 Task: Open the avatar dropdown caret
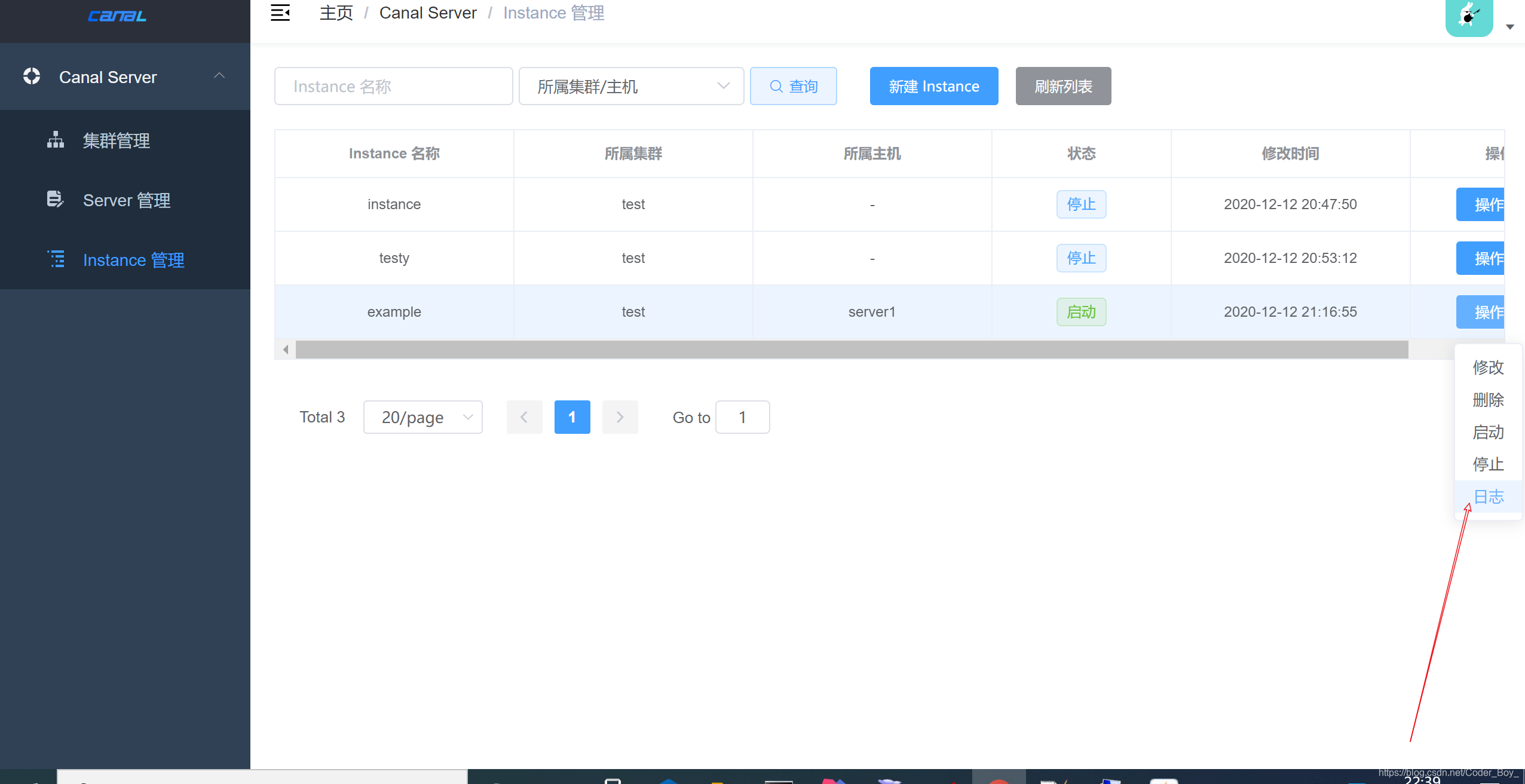[1509, 27]
